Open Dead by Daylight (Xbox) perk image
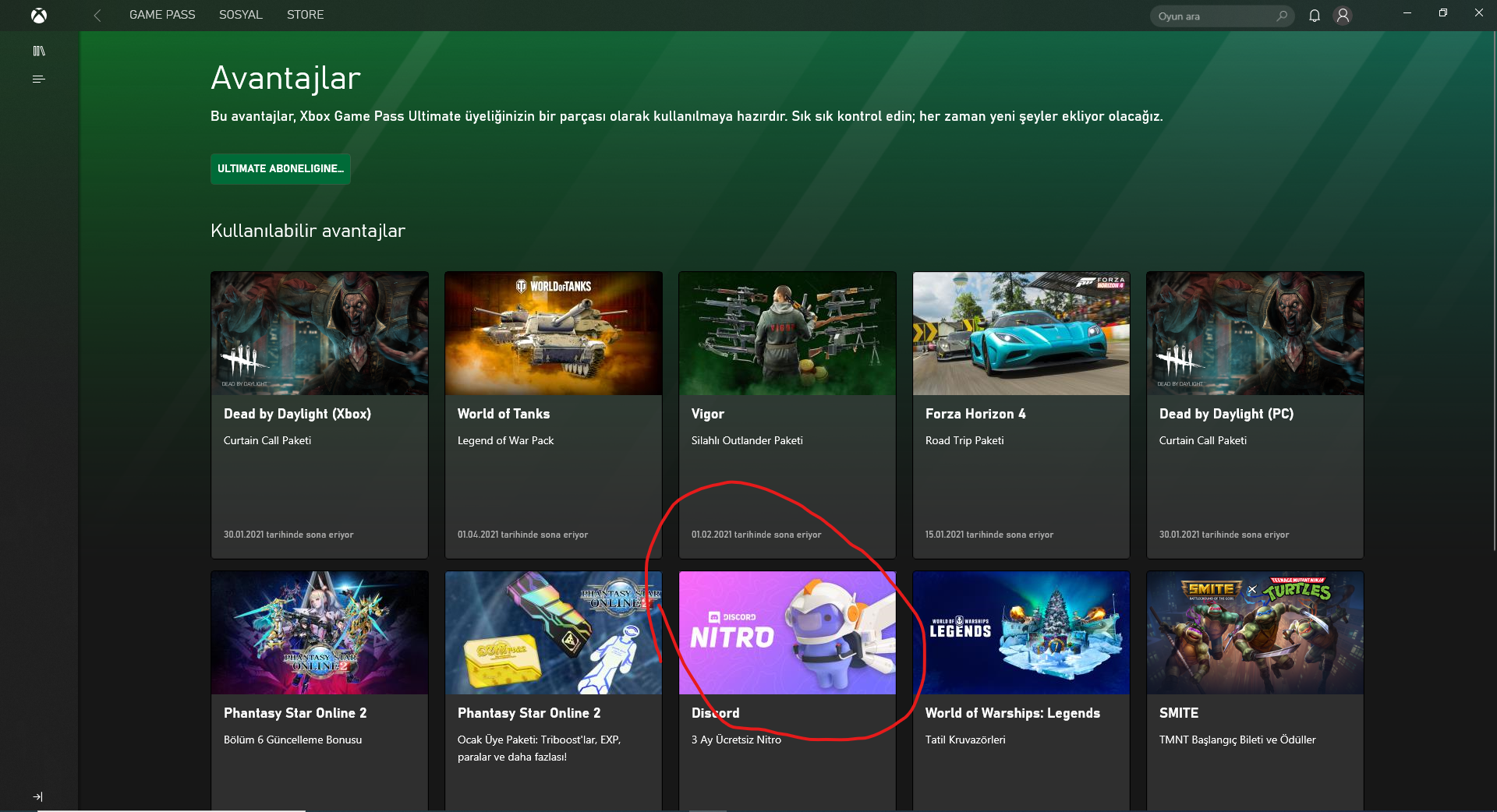 [x=320, y=334]
